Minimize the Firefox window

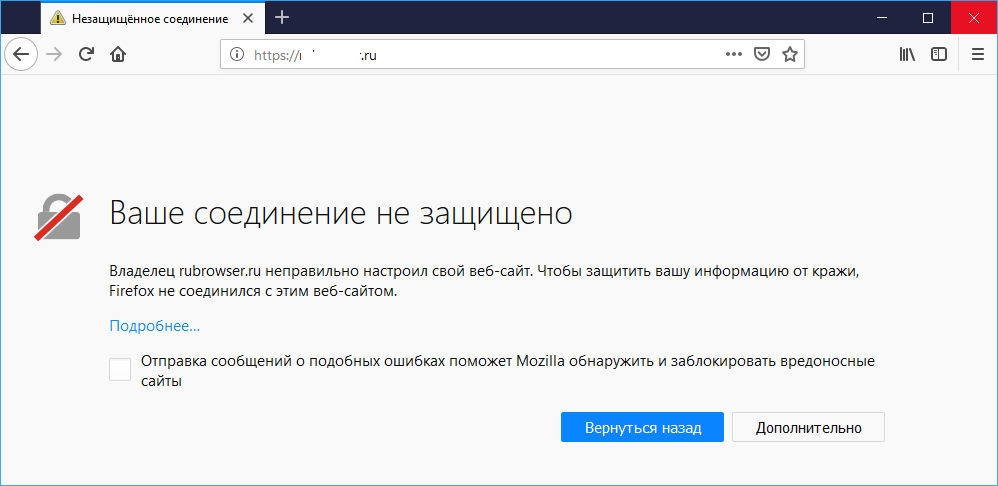[884, 18]
